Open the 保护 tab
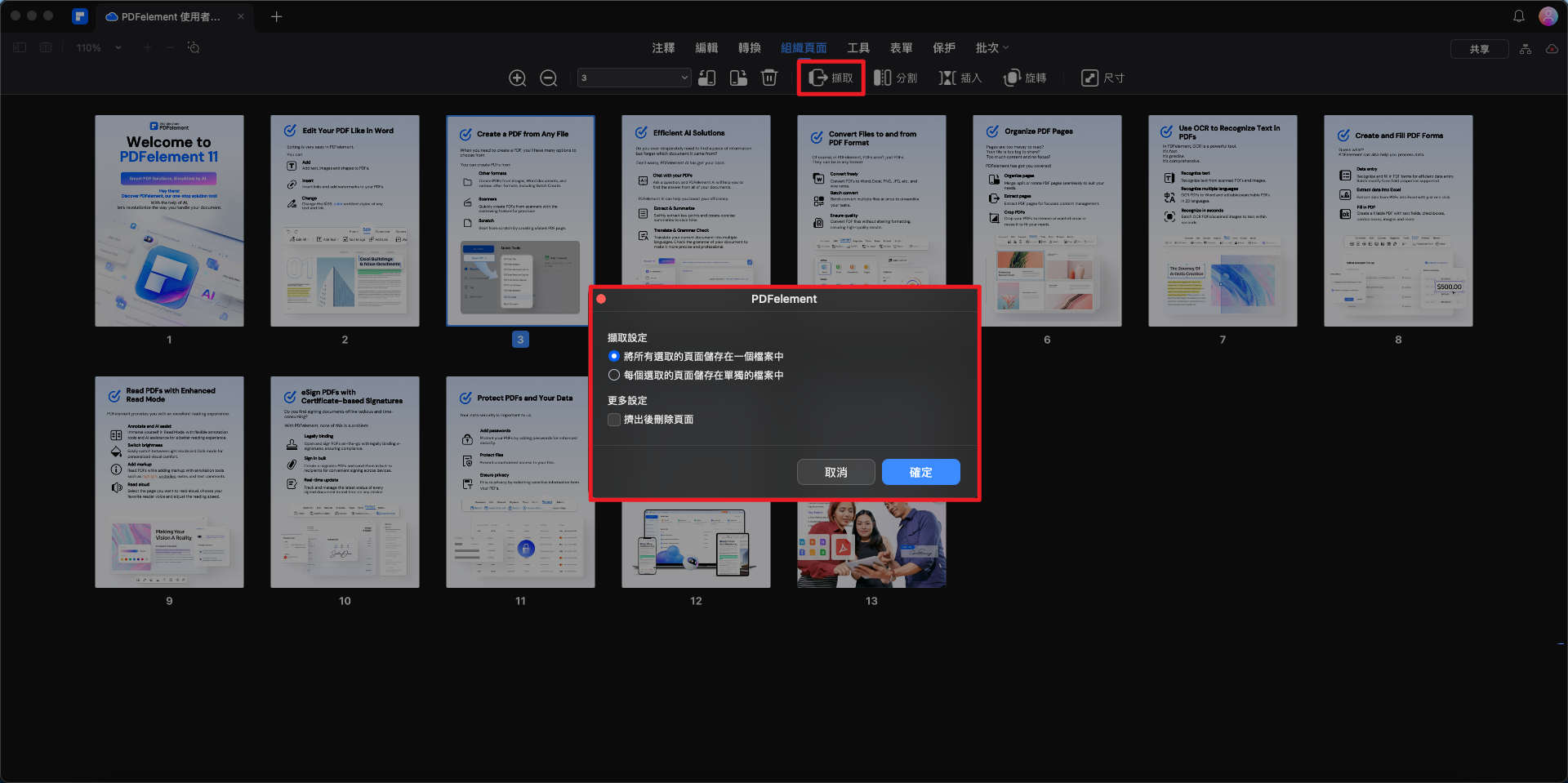Image resolution: width=1568 pixels, height=783 pixels. tap(944, 48)
